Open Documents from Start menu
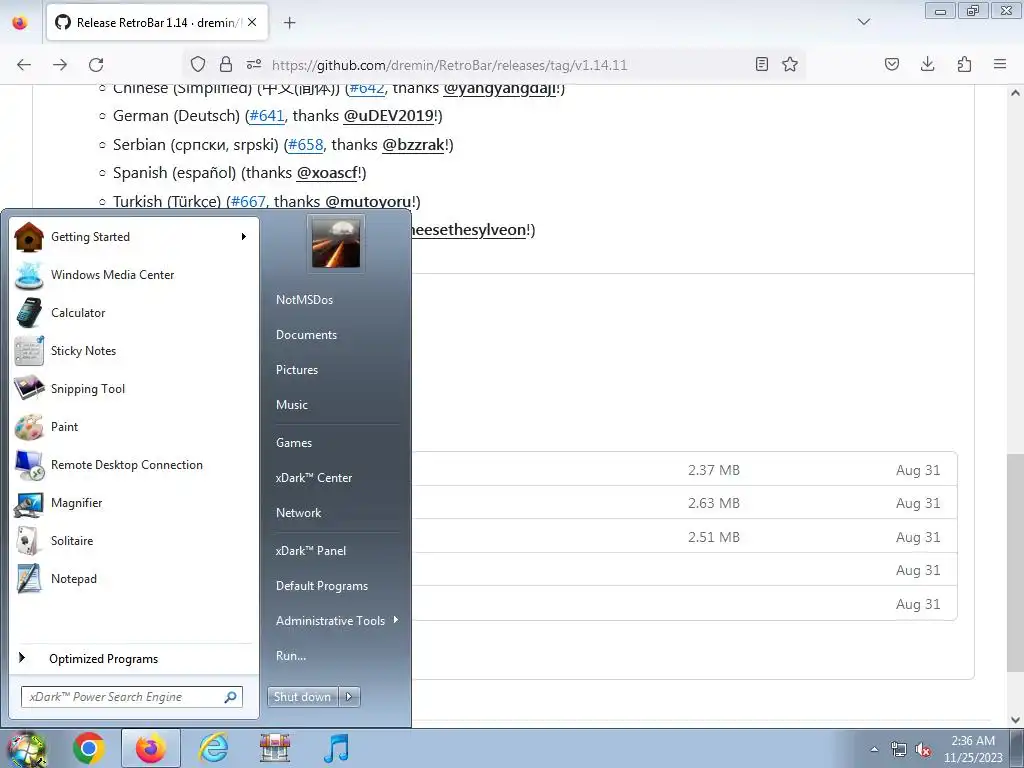The height and width of the screenshot is (768, 1024). point(306,335)
